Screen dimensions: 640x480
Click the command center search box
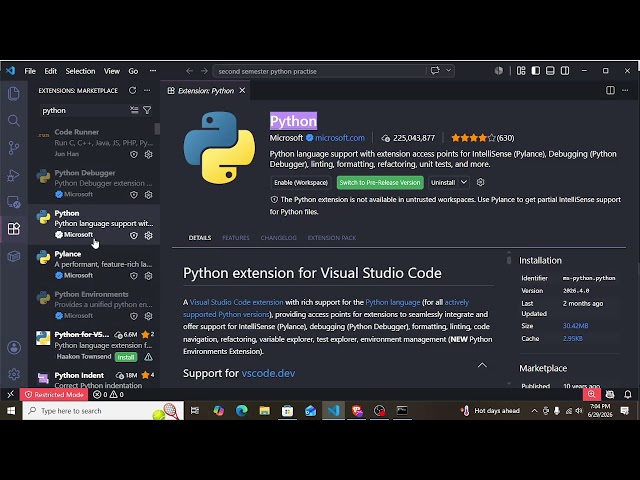(x=320, y=71)
